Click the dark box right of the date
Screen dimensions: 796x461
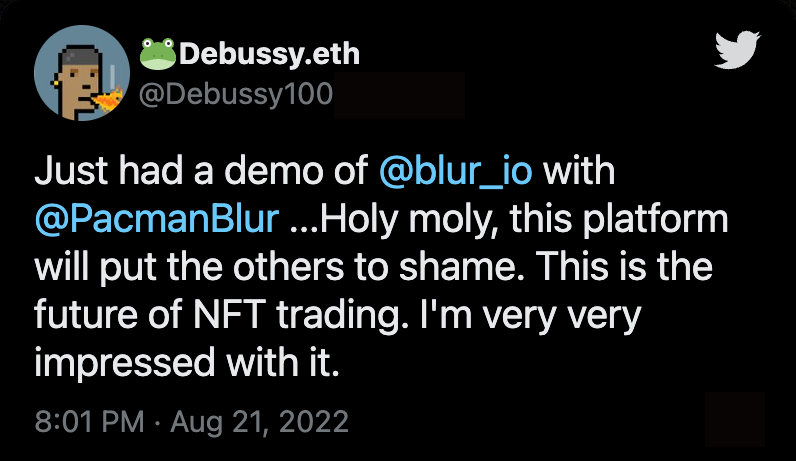[x=735, y=418]
